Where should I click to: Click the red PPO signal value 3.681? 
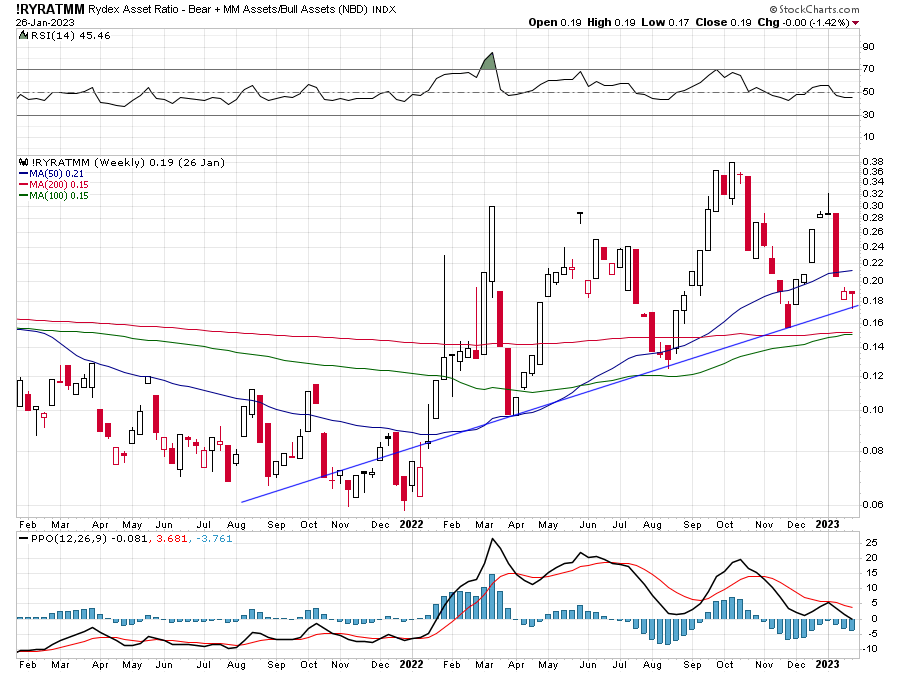(172, 539)
